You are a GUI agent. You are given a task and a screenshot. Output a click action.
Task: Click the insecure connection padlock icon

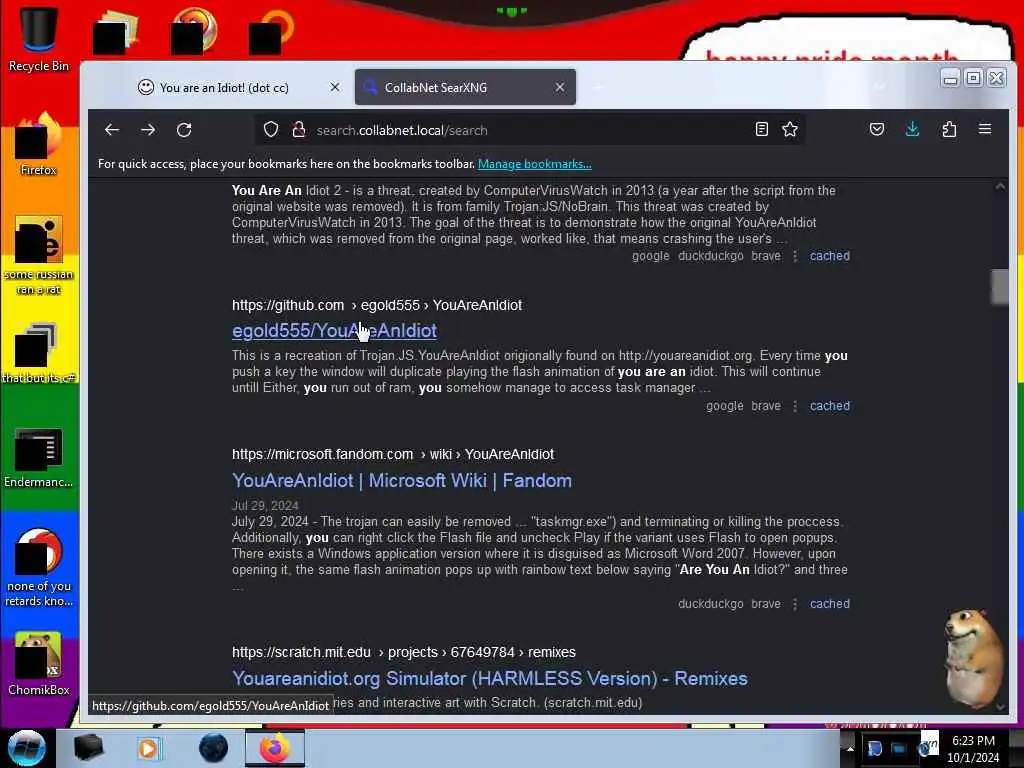[299, 130]
